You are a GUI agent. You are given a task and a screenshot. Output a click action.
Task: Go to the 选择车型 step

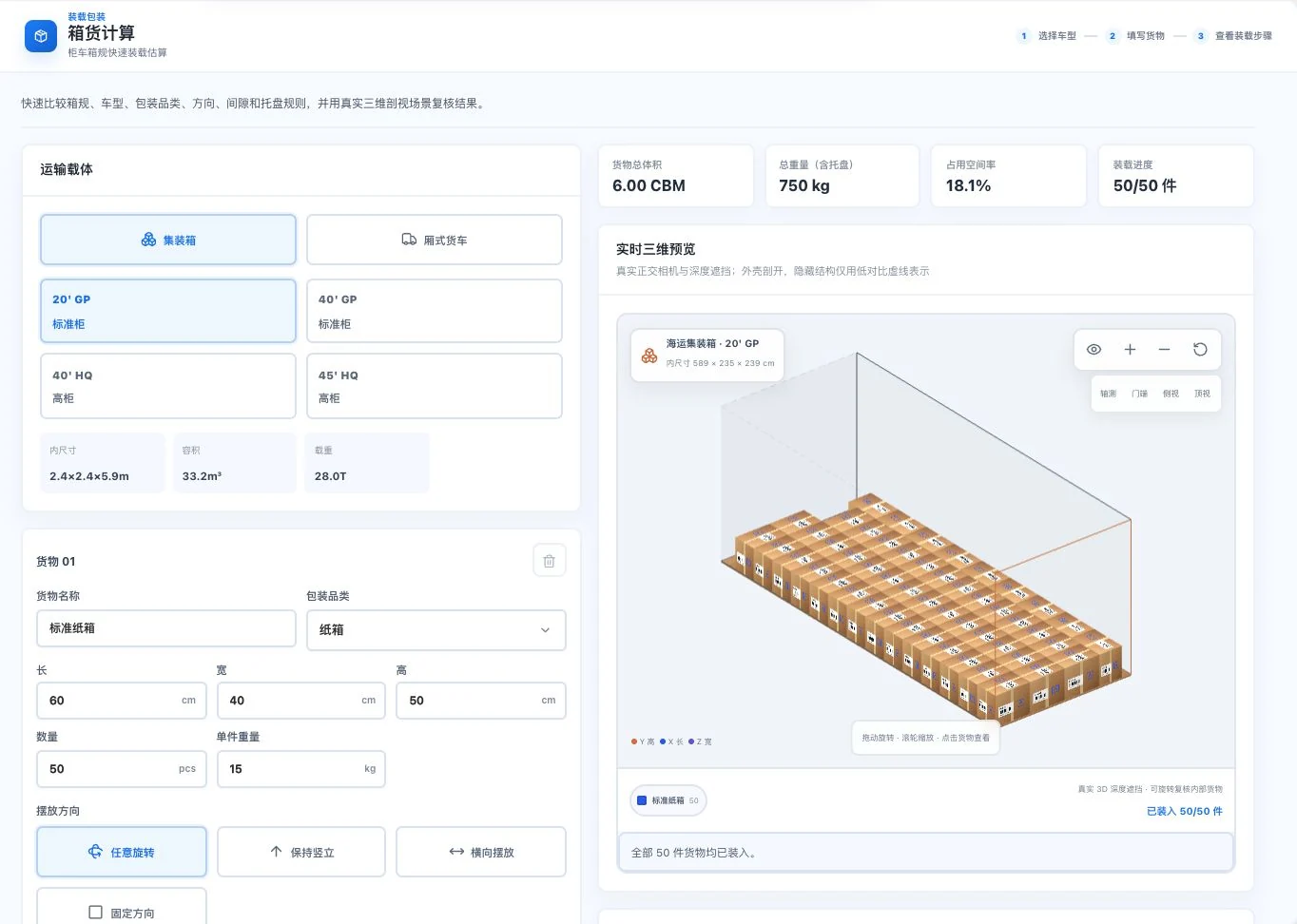1057,36
